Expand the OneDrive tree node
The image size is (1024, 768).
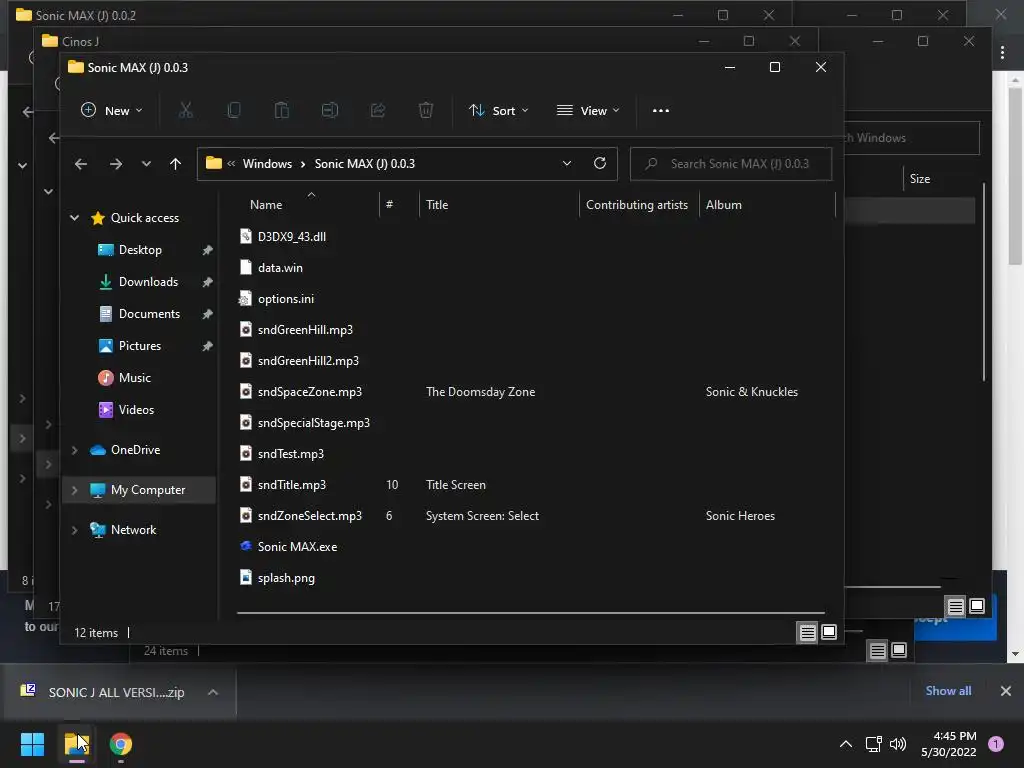pos(74,450)
